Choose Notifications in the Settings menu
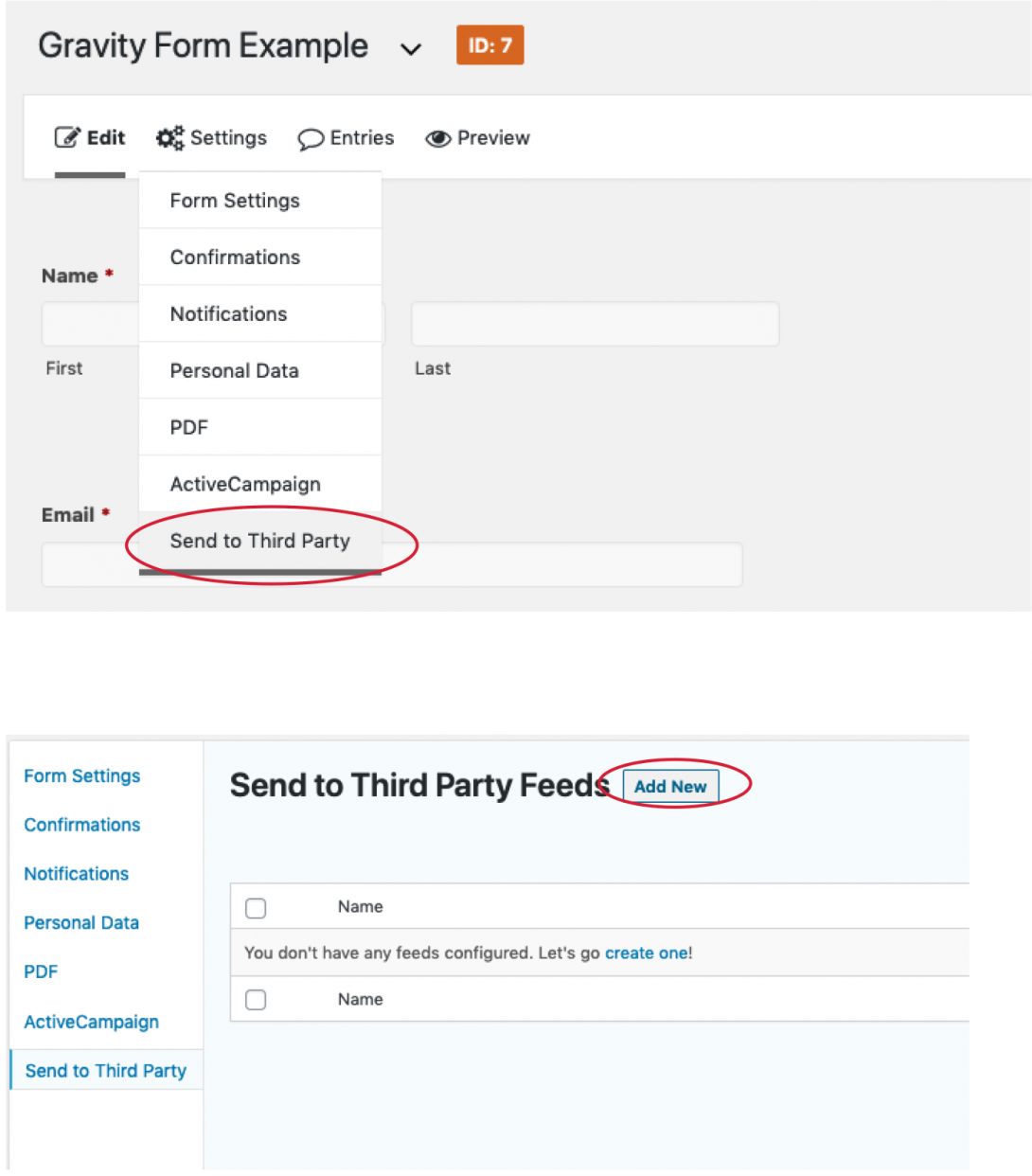Screen dimensions: 1032x1176 [228, 313]
